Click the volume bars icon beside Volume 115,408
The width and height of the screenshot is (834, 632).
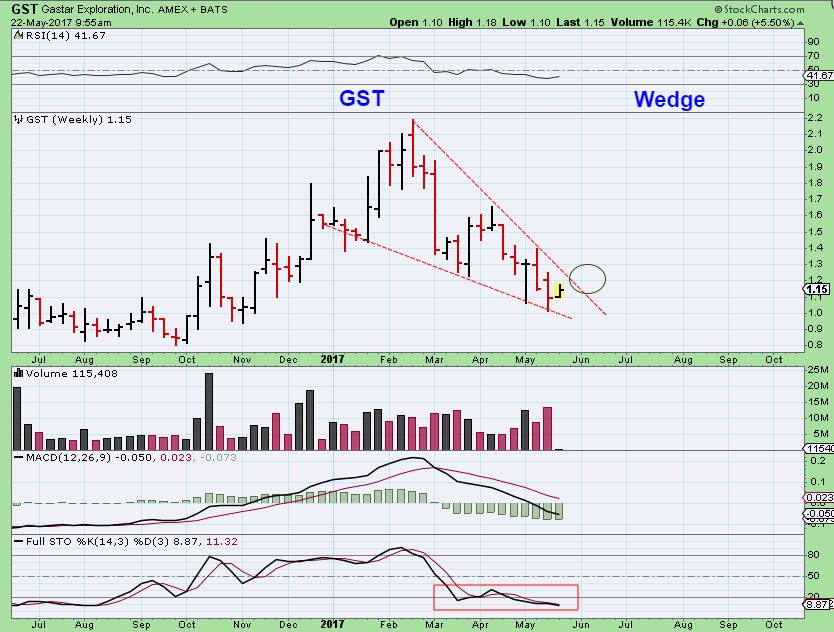[19, 373]
